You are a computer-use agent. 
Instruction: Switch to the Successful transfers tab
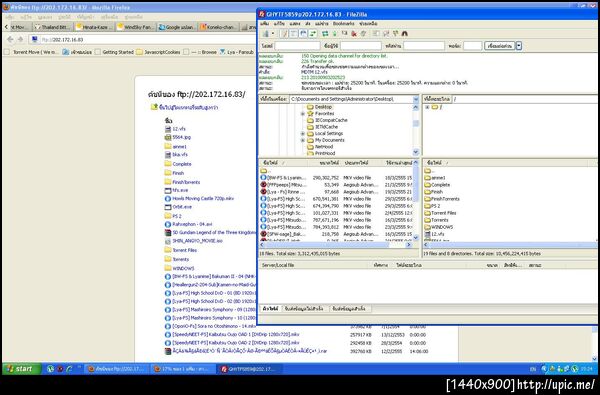(x=349, y=308)
